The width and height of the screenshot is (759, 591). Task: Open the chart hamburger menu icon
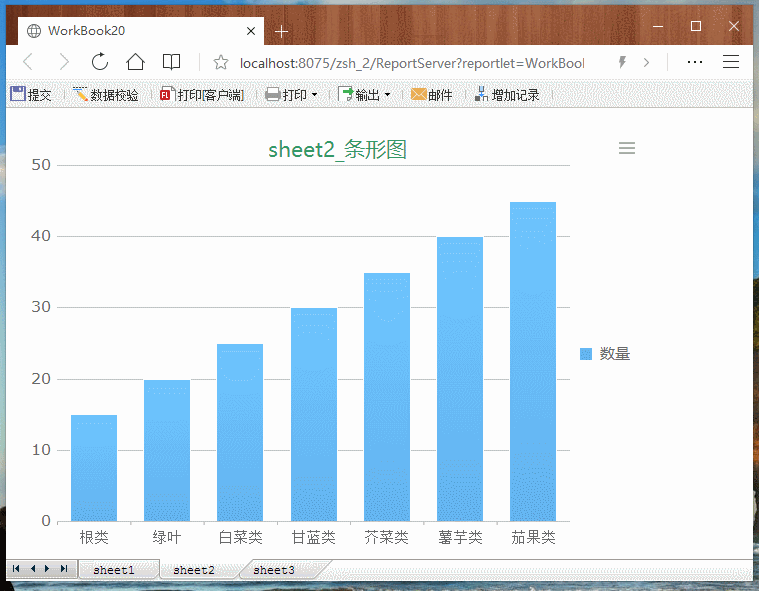click(x=627, y=148)
